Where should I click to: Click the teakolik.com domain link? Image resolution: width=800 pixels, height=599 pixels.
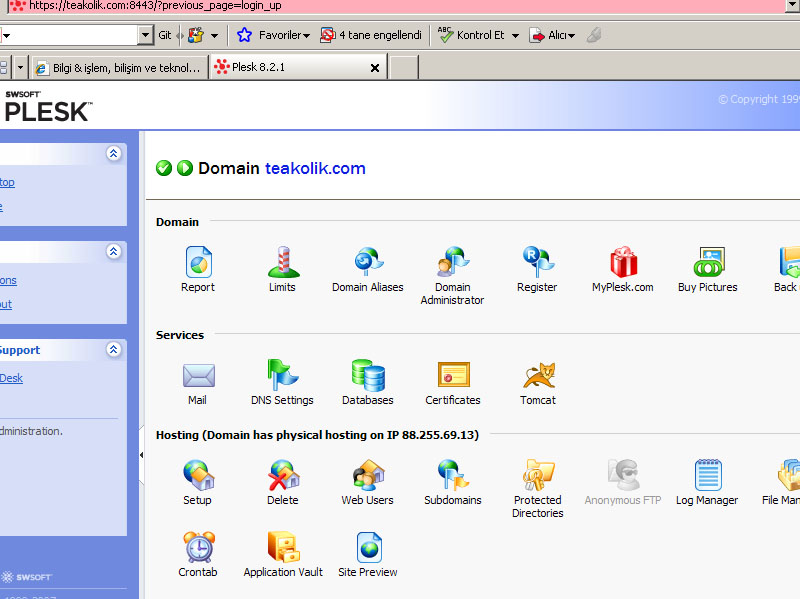315,168
